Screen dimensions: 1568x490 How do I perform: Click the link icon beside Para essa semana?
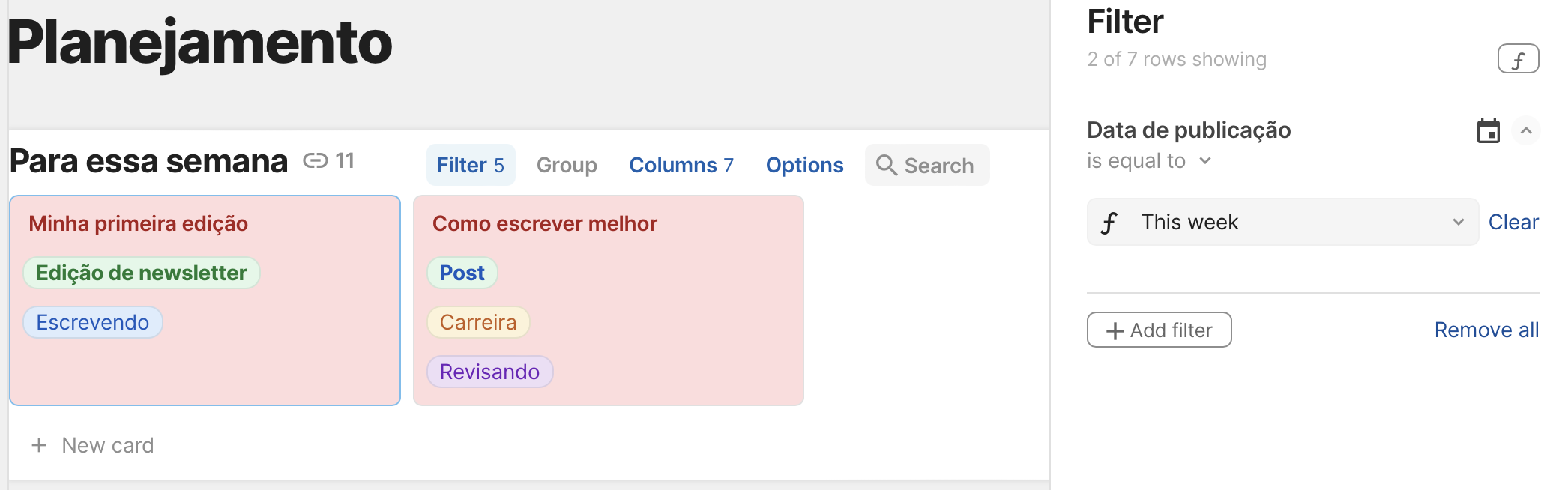pos(316,161)
